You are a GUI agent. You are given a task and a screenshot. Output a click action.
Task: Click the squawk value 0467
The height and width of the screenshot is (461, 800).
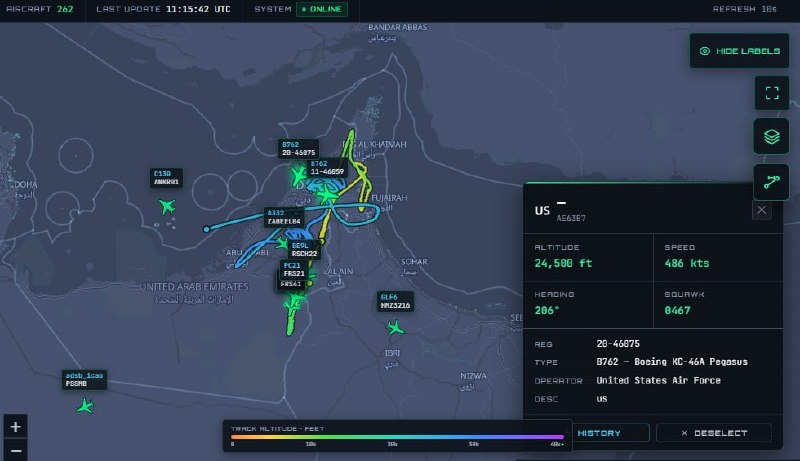tap(677, 310)
